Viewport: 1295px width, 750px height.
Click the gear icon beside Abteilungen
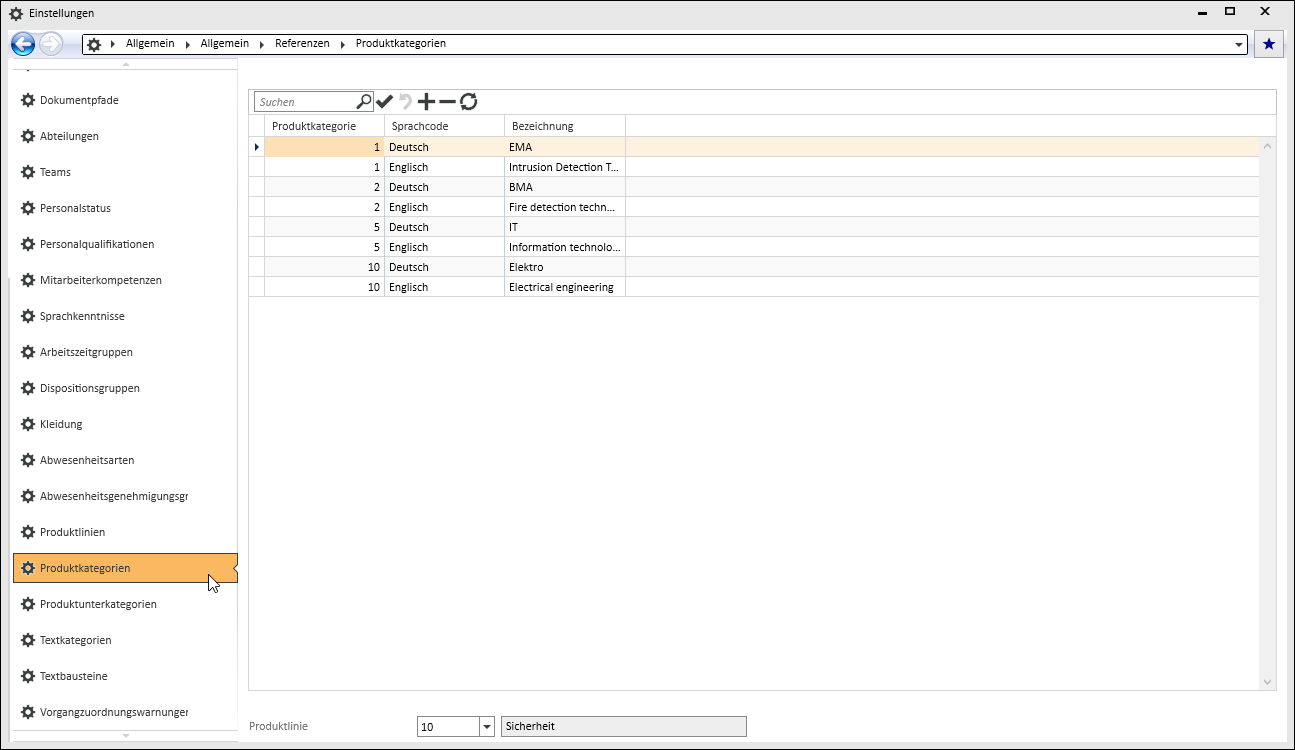[x=28, y=136]
